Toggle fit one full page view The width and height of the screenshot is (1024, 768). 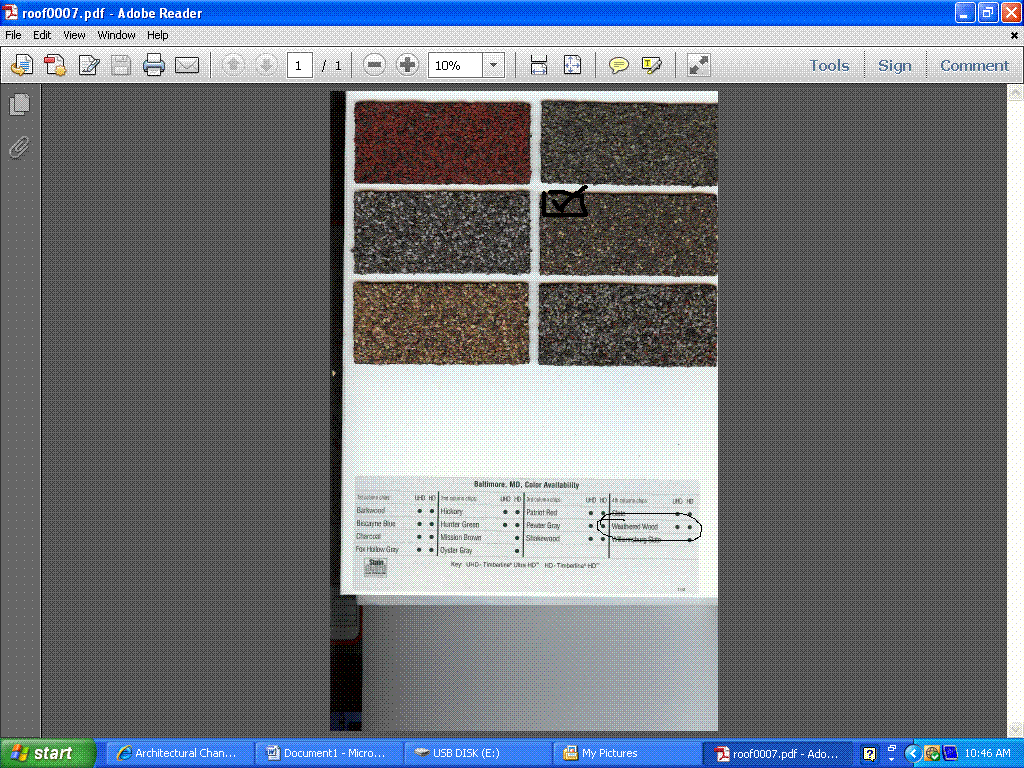click(x=572, y=66)
